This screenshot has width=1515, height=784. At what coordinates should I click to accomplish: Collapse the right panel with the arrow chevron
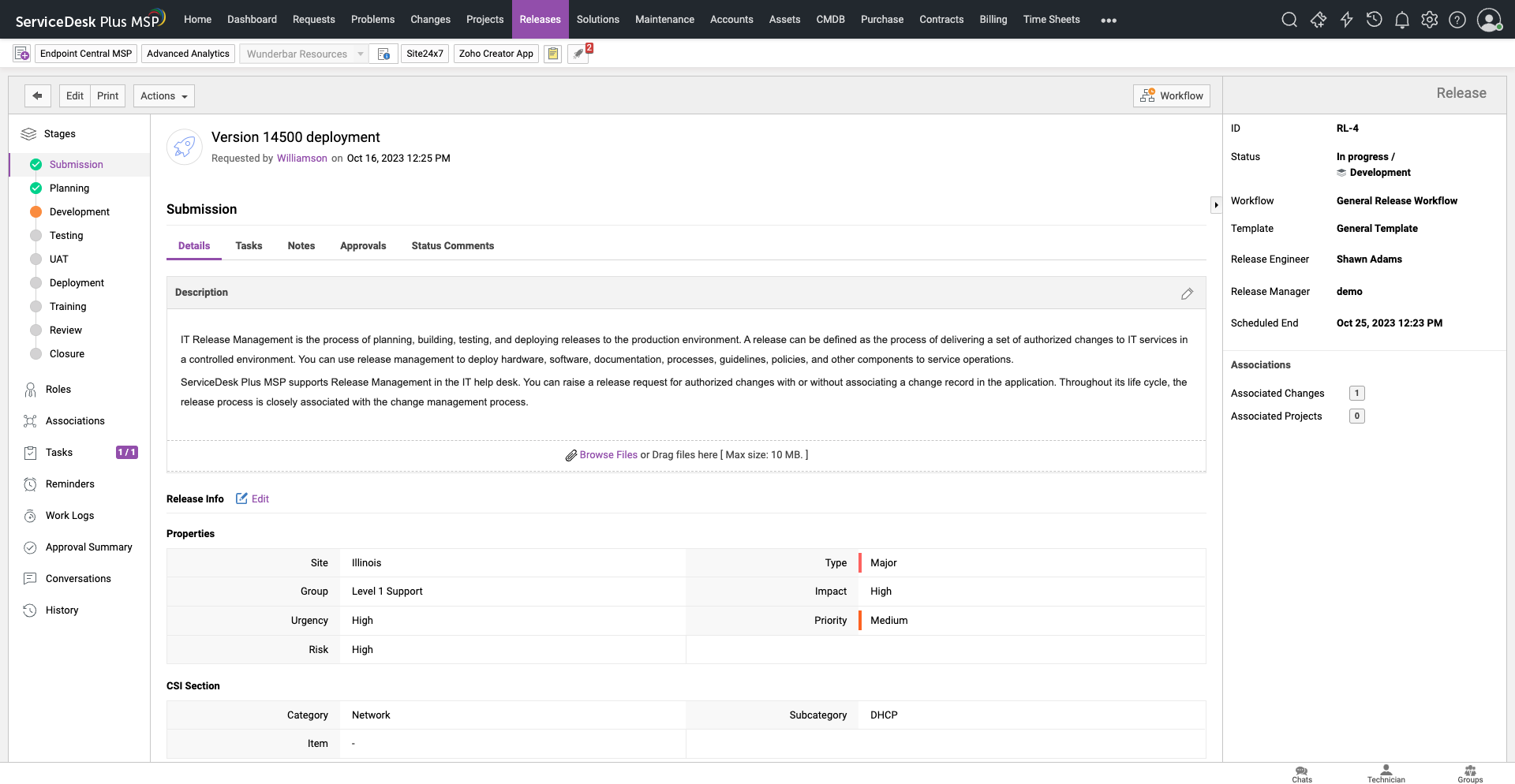pos(1217,204)
